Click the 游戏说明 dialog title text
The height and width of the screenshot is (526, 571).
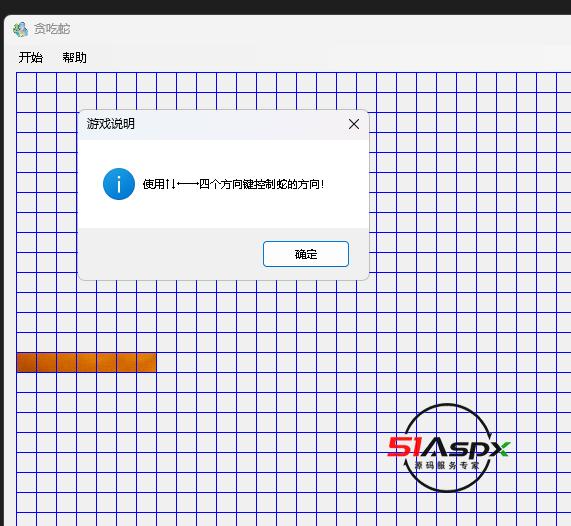(x=110, y=124)
